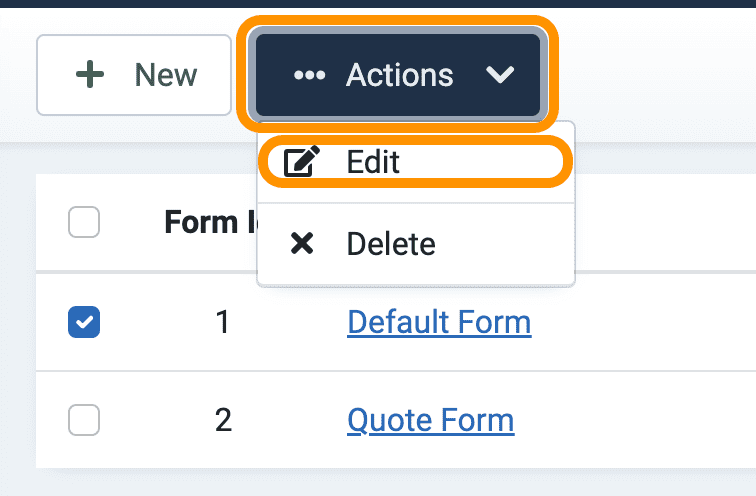Open the Default Form link
The height and width of the screenshot is (496, 756).
coord(439,322)
